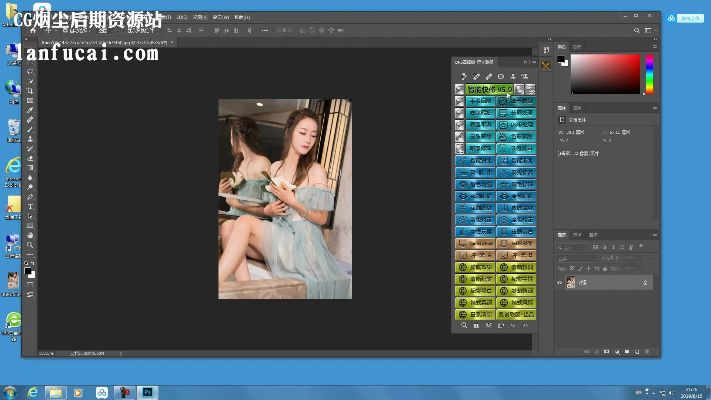Viewport: 711px width, 400px height.
Task: Switch to the Channels tab
Action: [578, 235]
